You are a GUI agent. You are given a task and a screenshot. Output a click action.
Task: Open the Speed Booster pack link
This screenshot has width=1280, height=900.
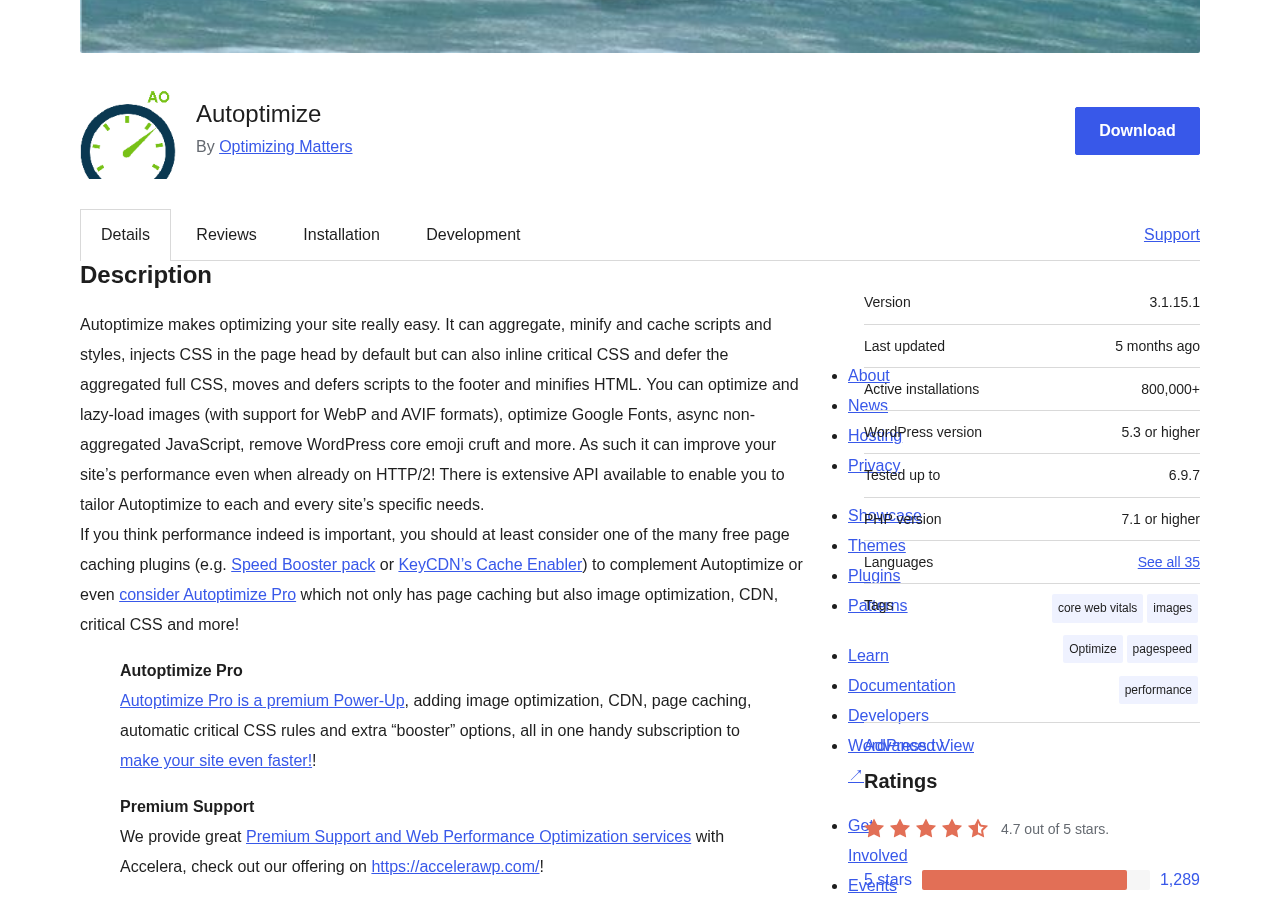pos(303,565)
